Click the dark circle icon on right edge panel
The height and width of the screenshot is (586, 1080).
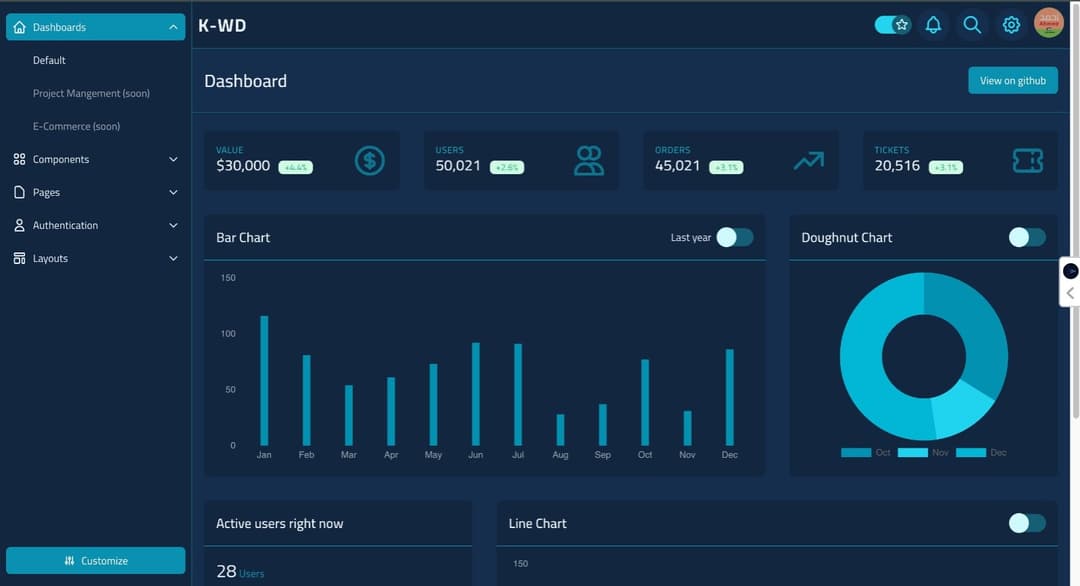[1070, 271]
